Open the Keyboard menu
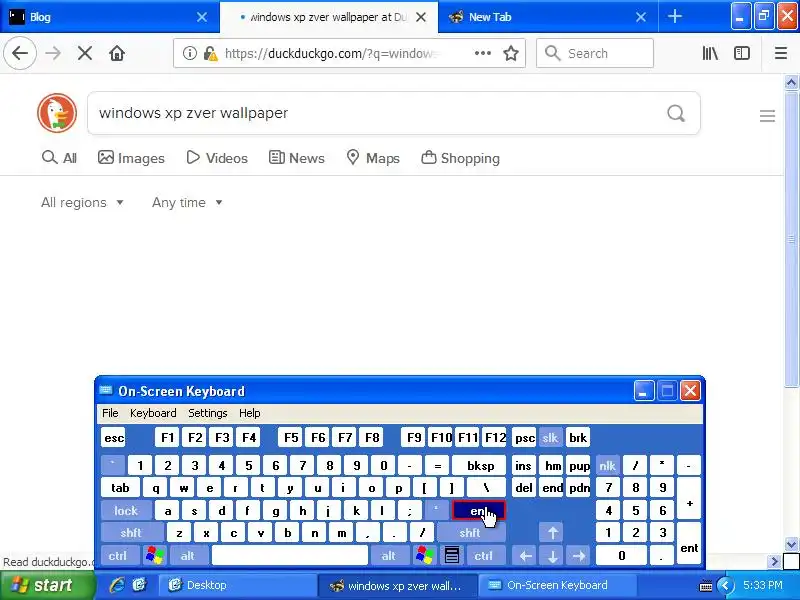800x600 pixels. point(153,413)
